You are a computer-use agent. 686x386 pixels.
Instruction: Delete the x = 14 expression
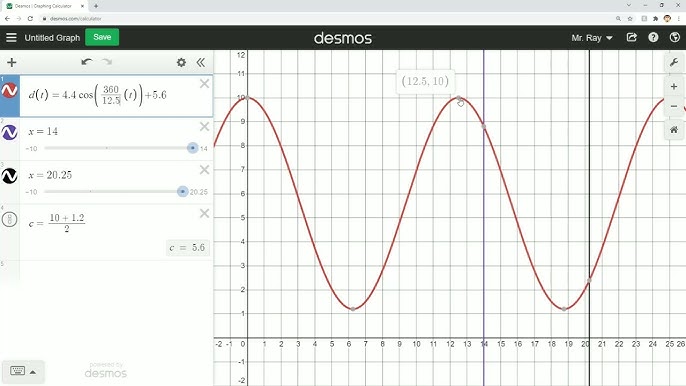coord(204,126)
